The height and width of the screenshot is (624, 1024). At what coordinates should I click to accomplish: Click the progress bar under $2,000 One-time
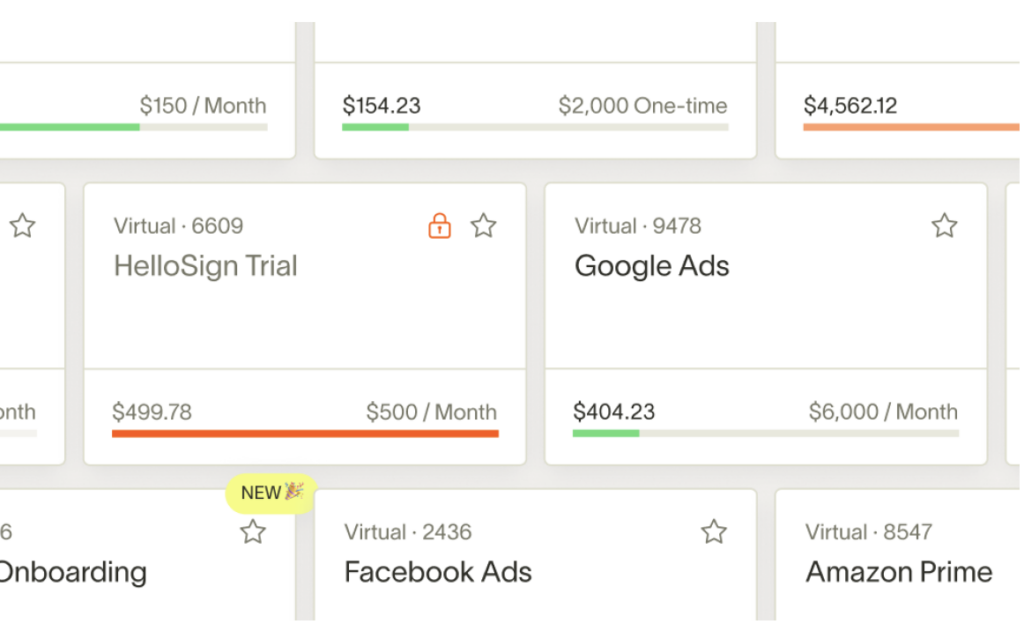(x=536, y=127)
